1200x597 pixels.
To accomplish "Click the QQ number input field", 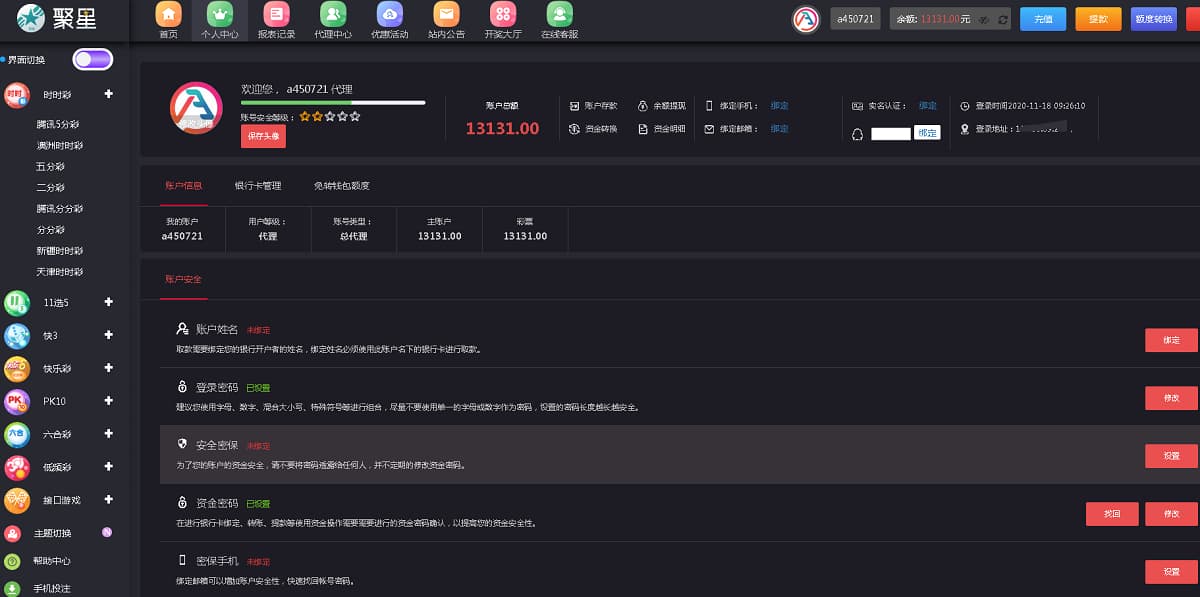I will pos(891,133).
